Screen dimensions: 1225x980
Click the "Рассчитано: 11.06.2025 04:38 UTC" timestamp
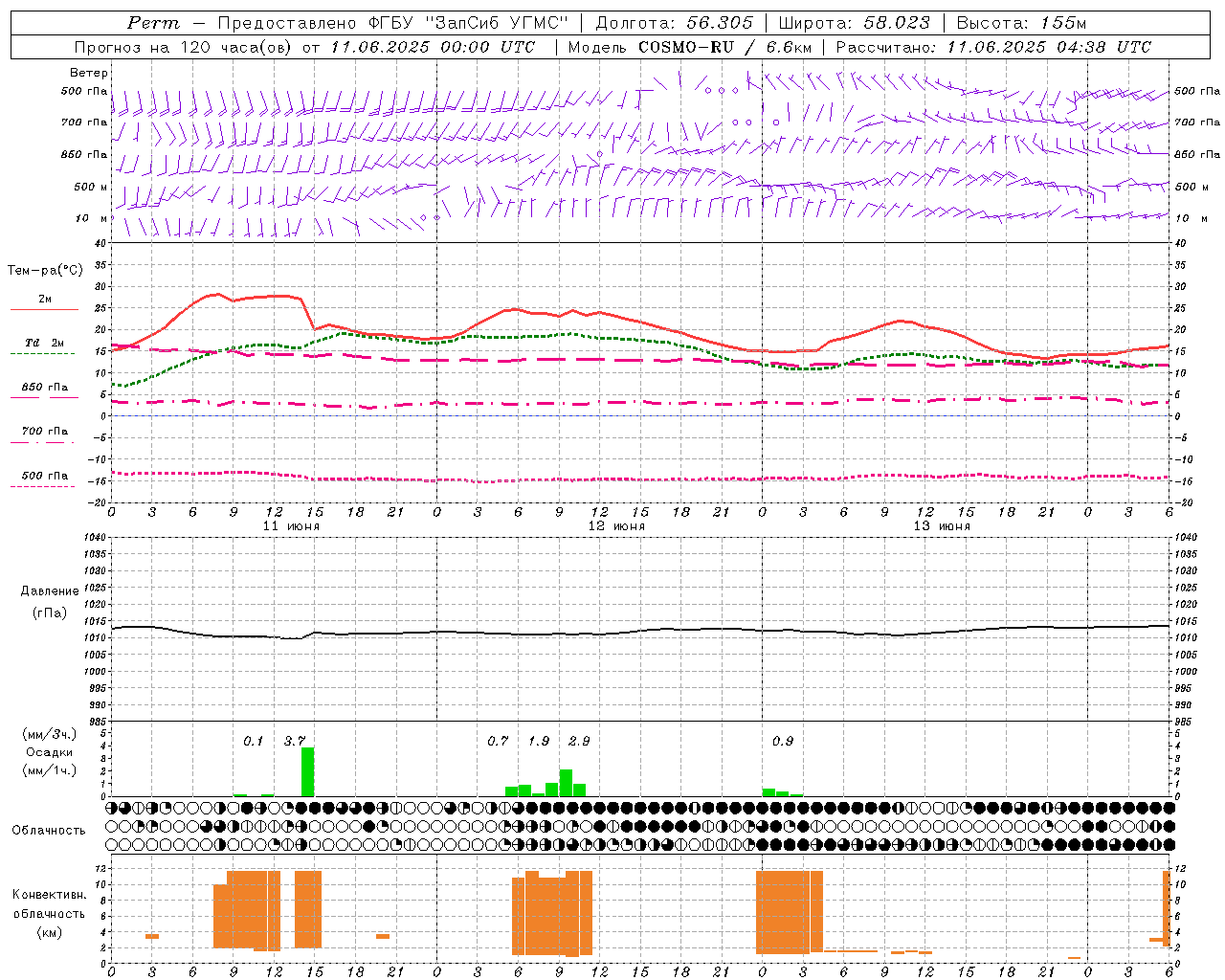tap(993, 47)
